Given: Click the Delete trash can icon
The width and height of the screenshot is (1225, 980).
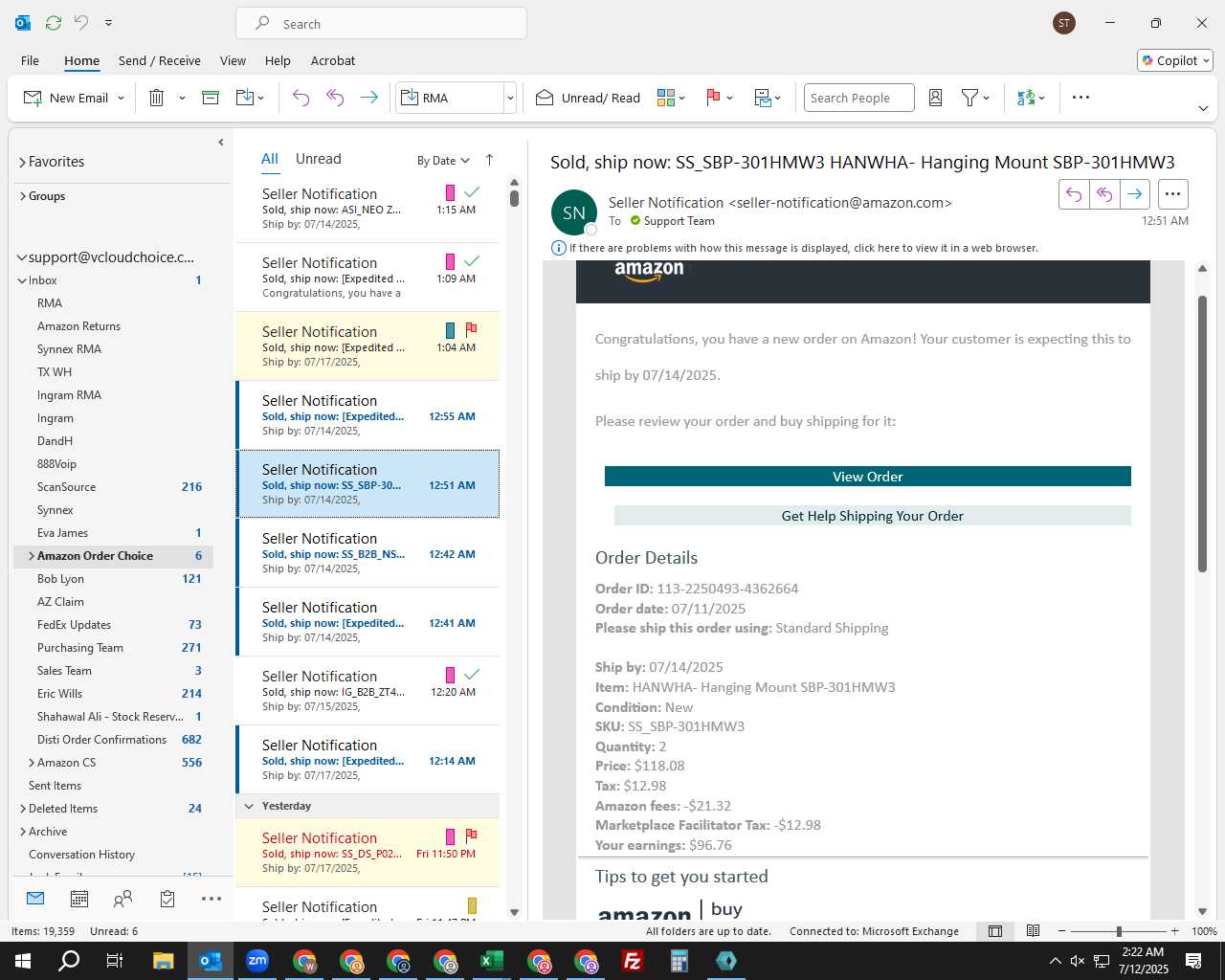Looking at the screenshot, I should [x=157, y=98].
